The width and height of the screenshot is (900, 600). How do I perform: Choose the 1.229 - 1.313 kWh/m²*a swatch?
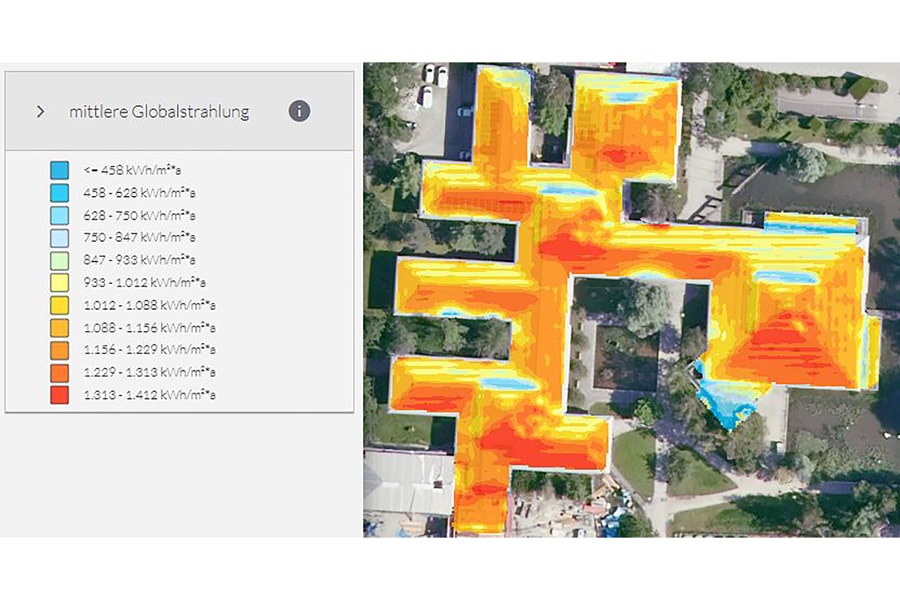(x=60, y=373)
